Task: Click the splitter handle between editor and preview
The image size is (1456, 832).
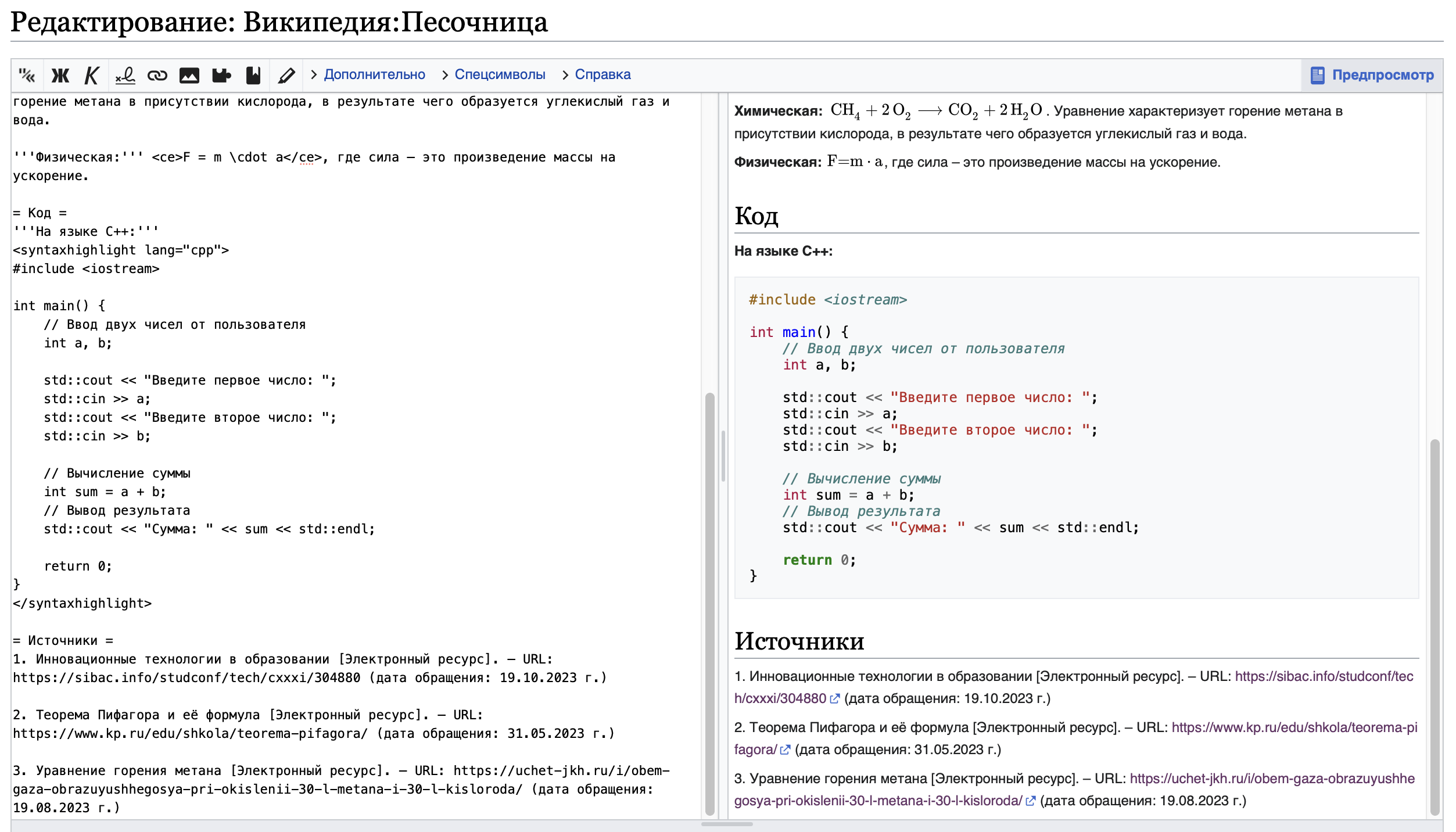Action: (723, 456)
